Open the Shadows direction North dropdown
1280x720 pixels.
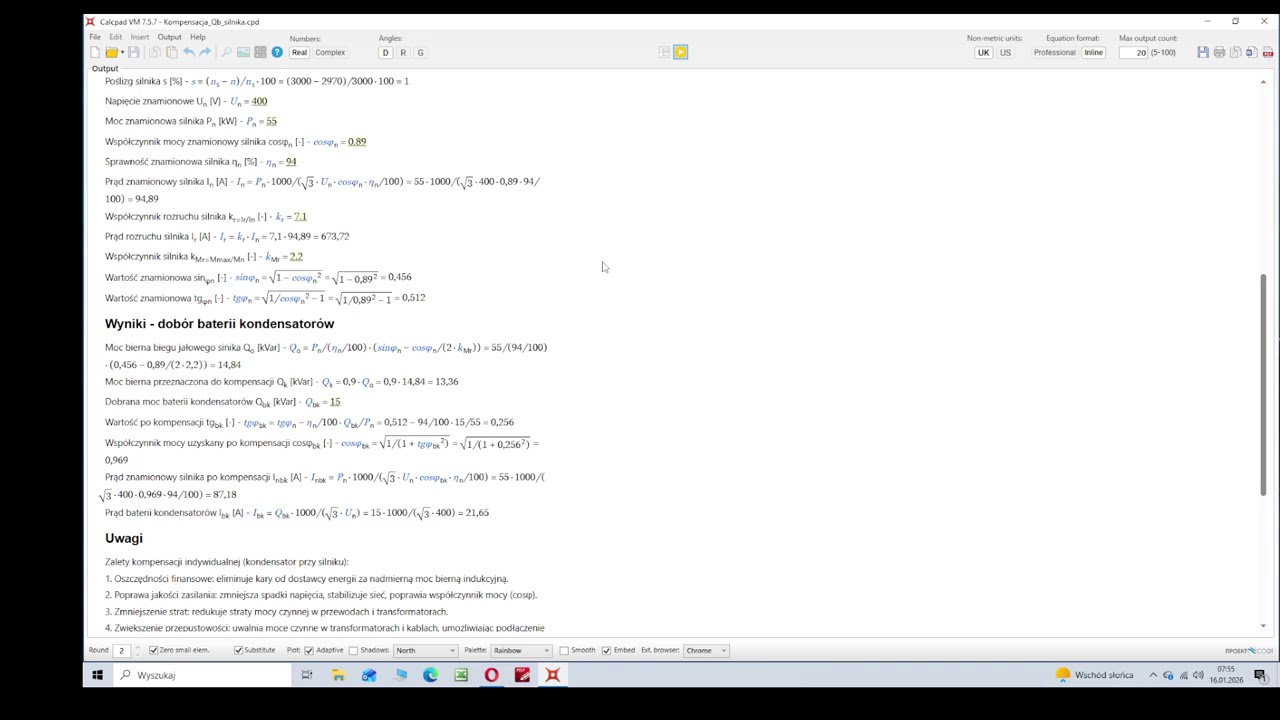[425, 650]
